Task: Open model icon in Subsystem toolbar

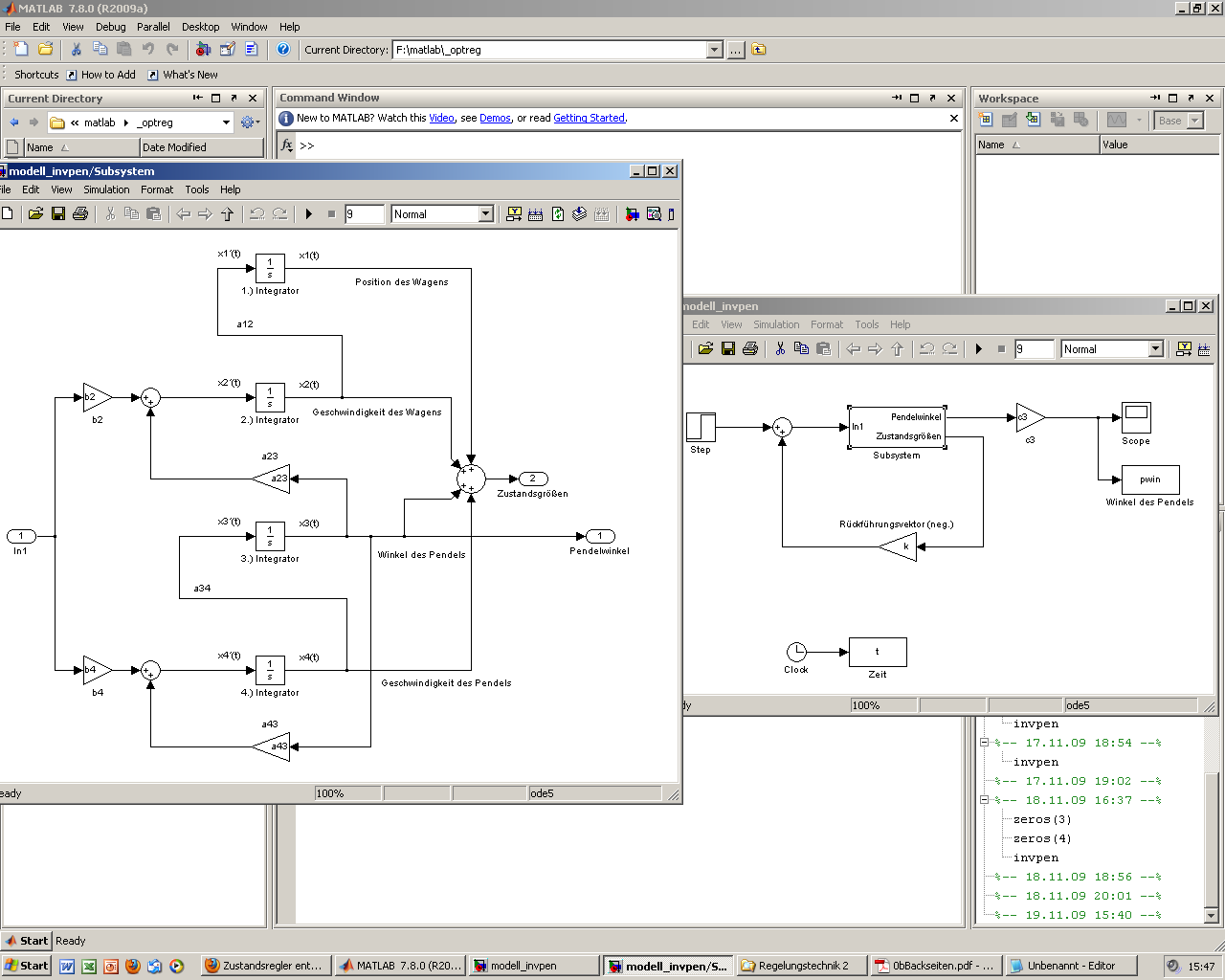Action: (x=35, y=213)
